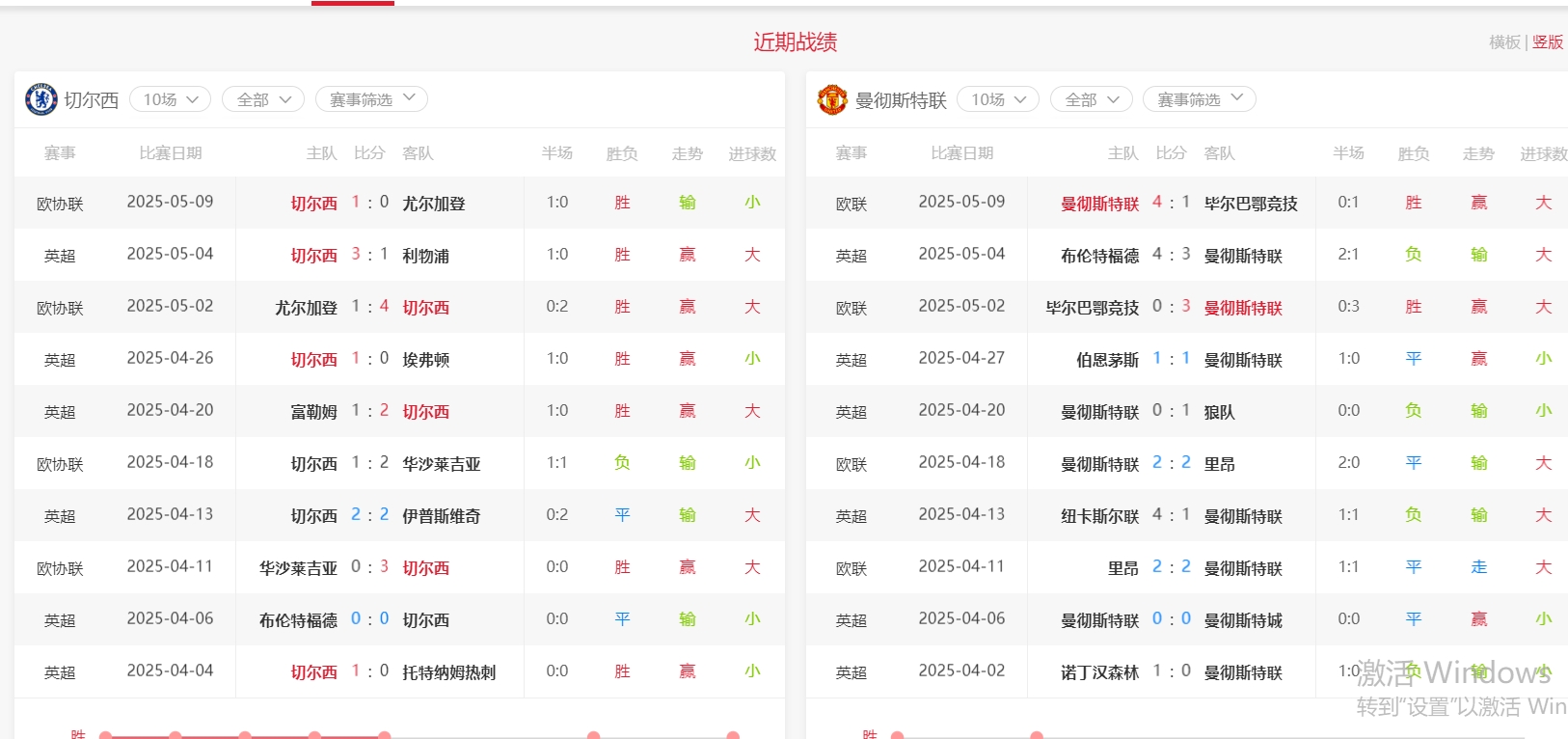Switch to 横板 horizontal layout
The width and height of the screenshot is (1568, 739).
click(x=1504, y=42)
